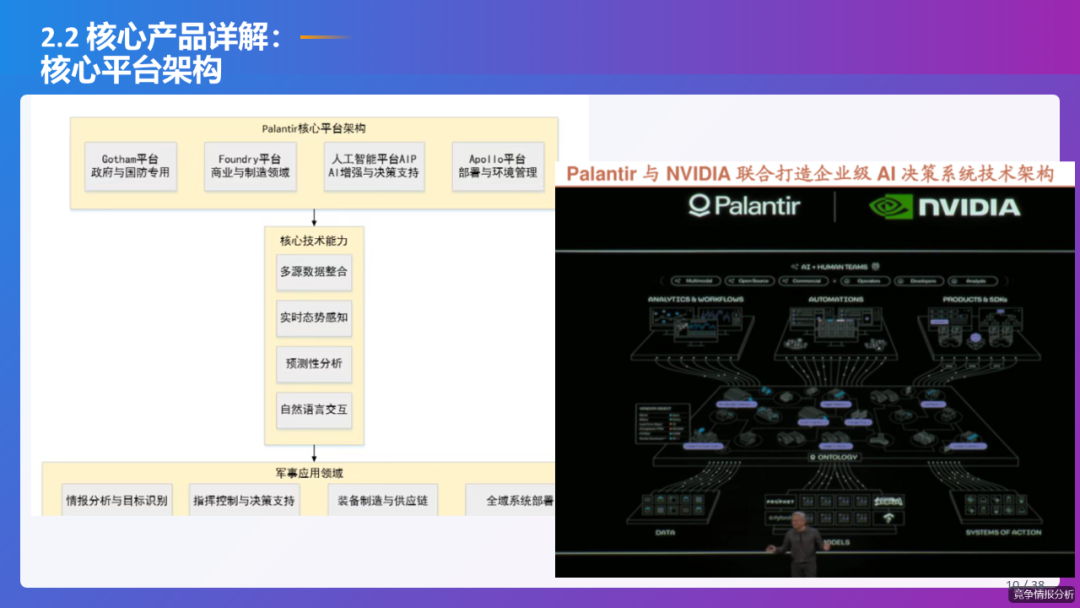Select the Gotham平台 box
This screenshot has height=608, width=1080.
click(x=130, y=166)
